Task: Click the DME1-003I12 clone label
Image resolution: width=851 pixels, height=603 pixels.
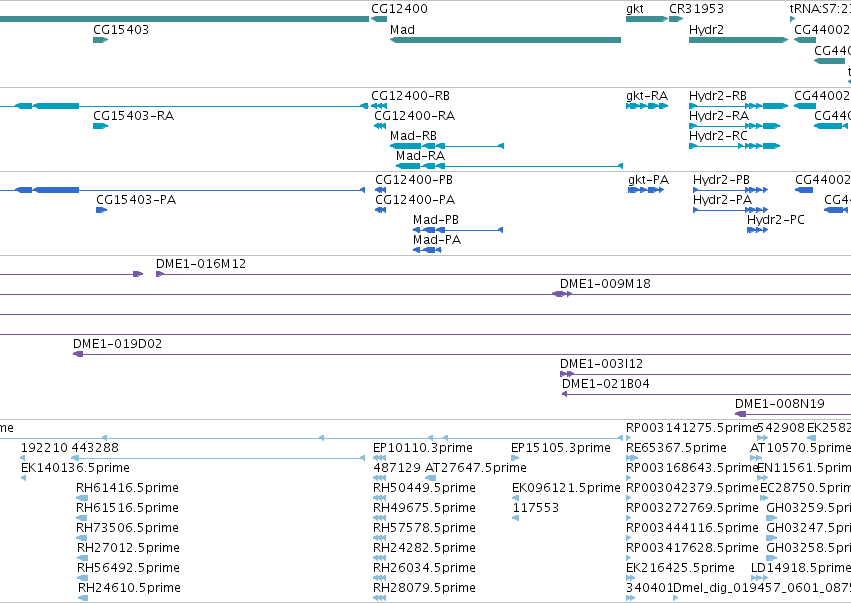Action: tap(601, 364)
